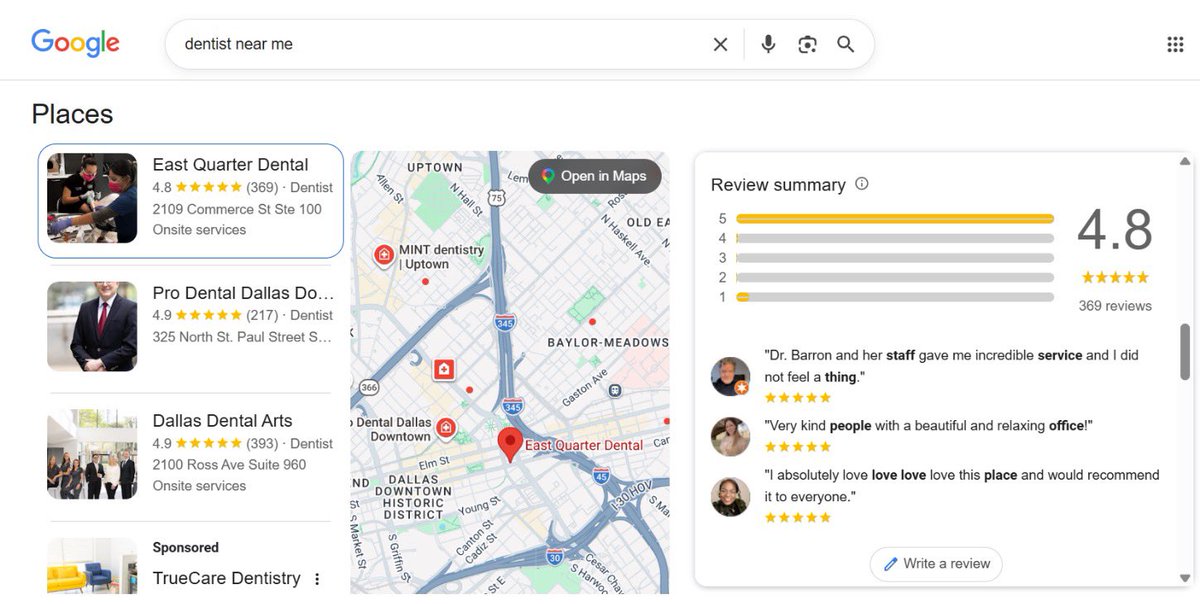Image resolution: width=1200 pixels, height=604 pixels.
Task: Select the unlabeled dental marker above Pro Dental Dallas
Action: coord(444,370)
